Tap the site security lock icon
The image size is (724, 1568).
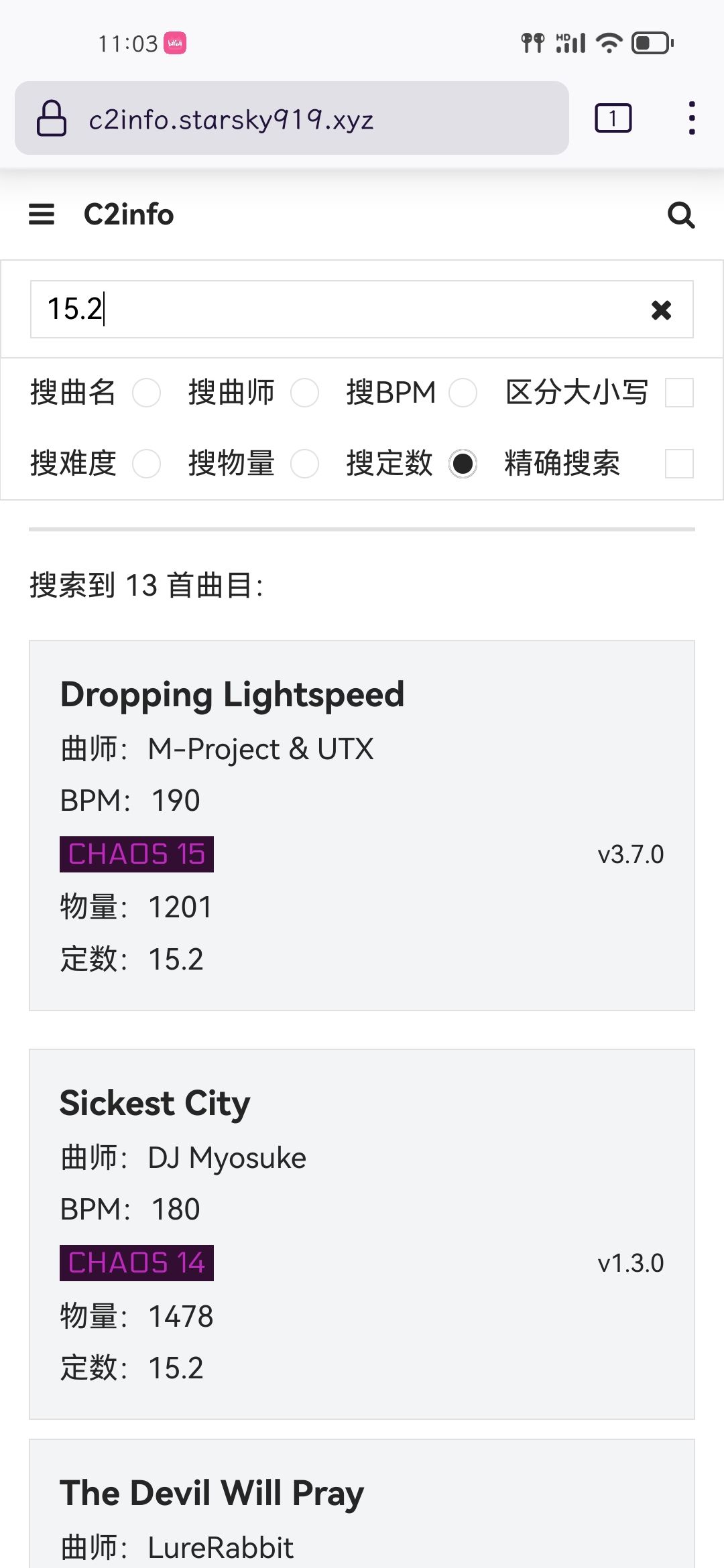tap(52, 119)
